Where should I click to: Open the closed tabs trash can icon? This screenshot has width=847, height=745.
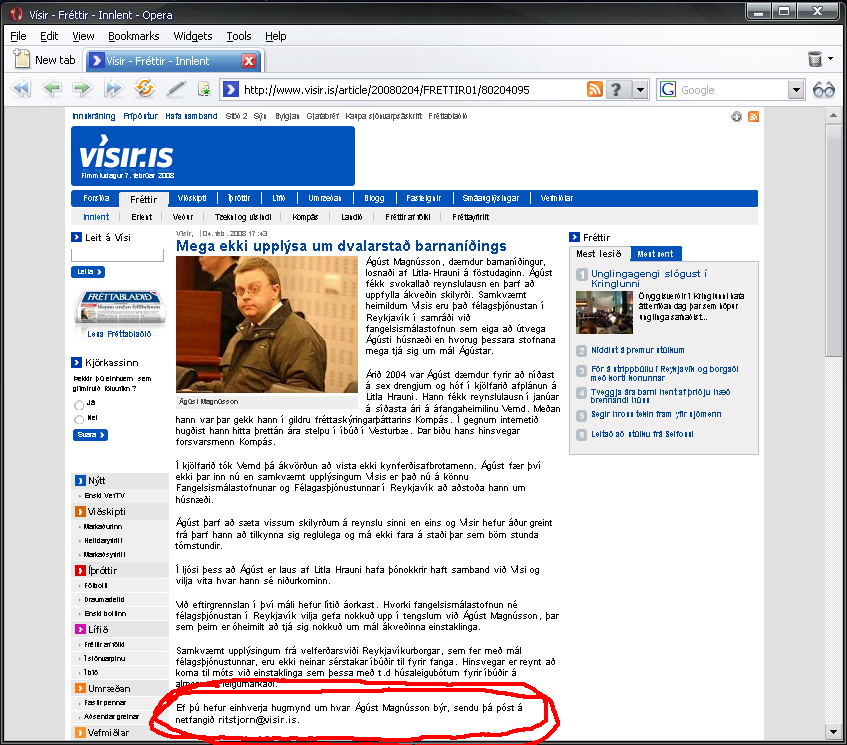[x=815, y=59]
